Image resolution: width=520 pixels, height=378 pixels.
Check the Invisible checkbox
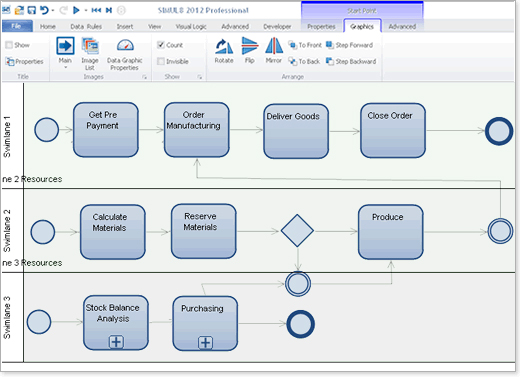click(161, 61)
